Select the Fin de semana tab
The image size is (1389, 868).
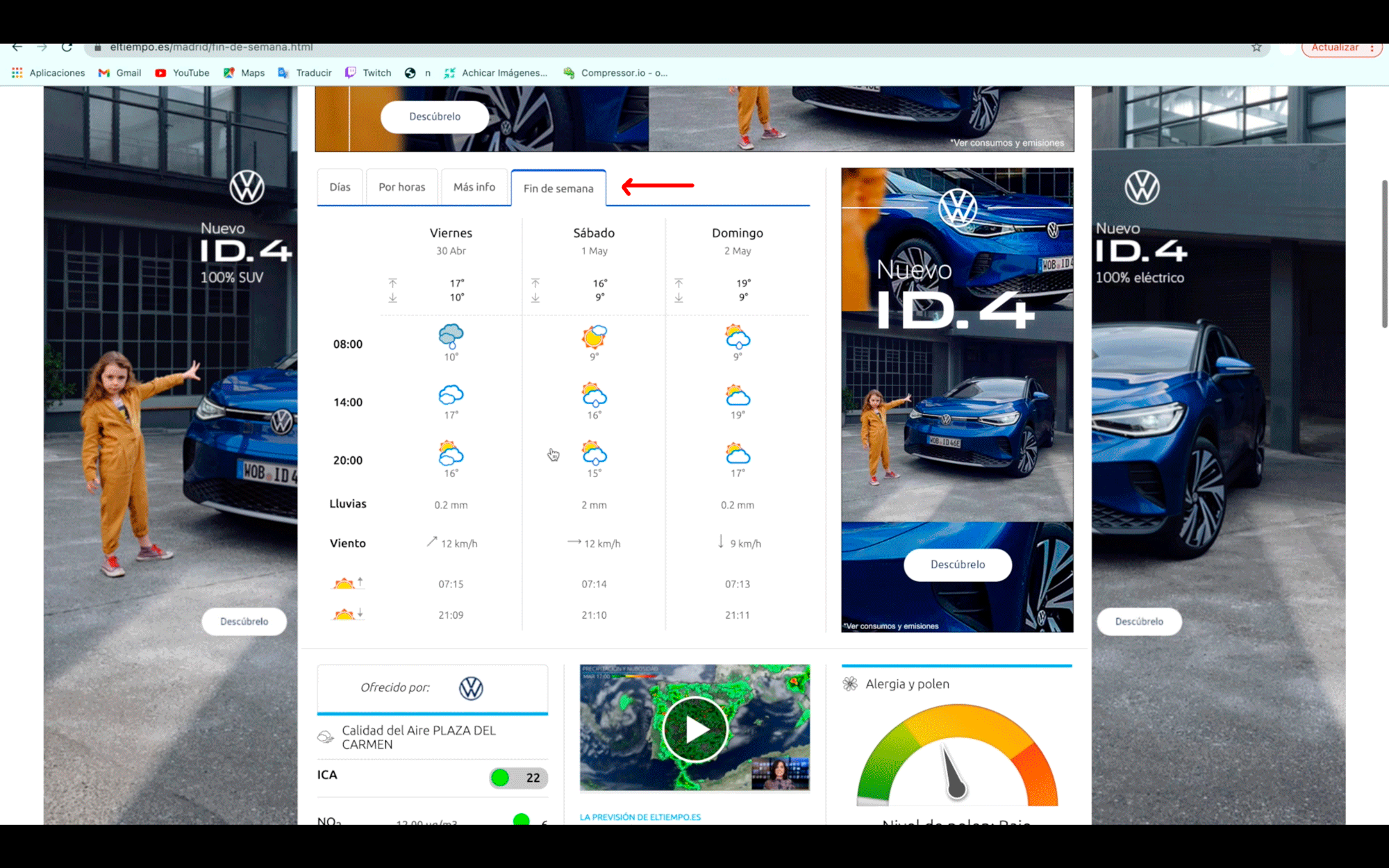(558, 188)
